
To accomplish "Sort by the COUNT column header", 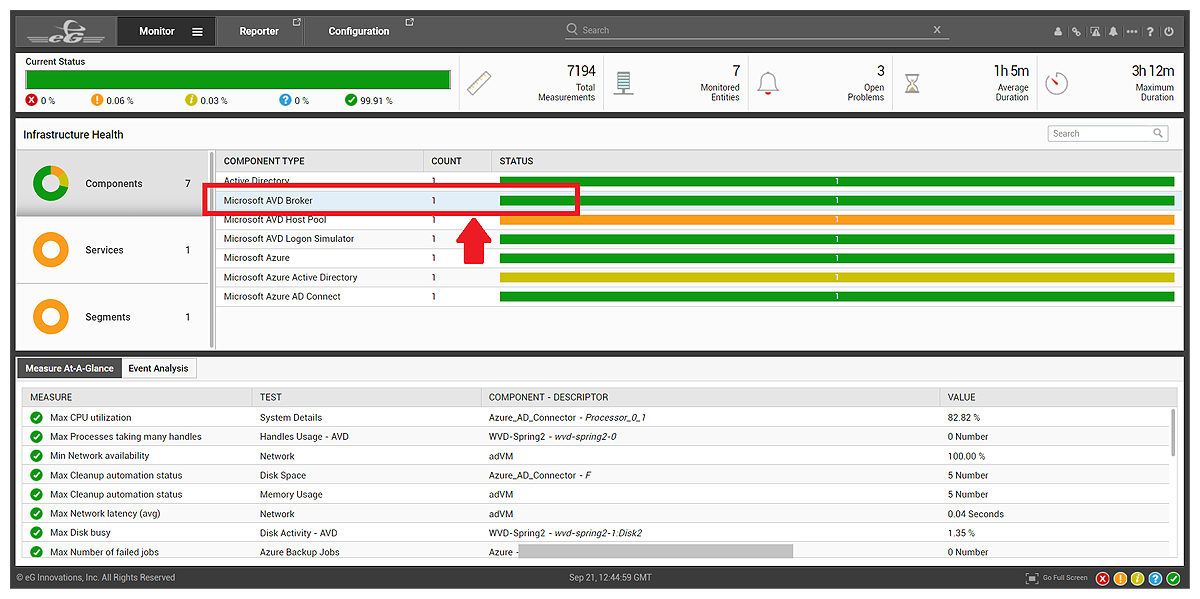I will pos(446,161).
